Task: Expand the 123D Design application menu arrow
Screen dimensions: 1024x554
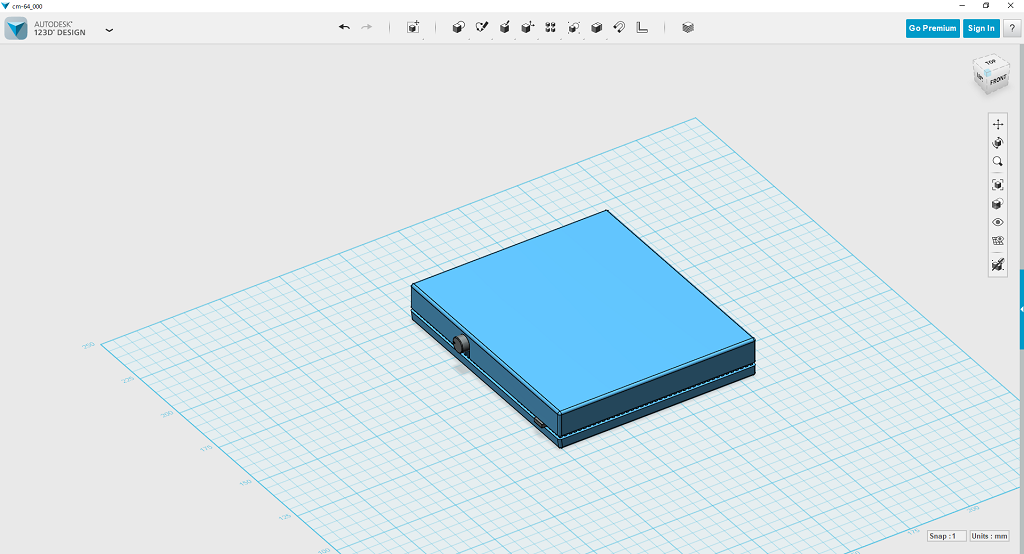Action: [x=109, y=29]
